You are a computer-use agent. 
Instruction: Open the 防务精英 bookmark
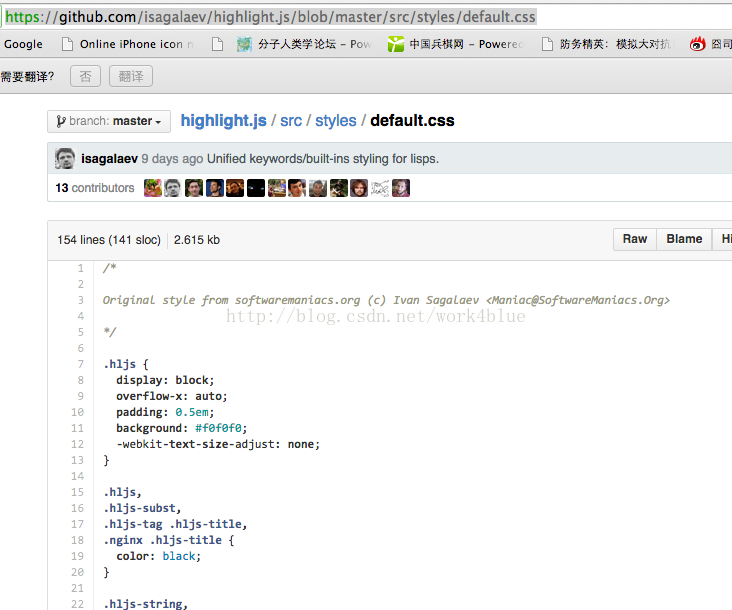(607, 44)
